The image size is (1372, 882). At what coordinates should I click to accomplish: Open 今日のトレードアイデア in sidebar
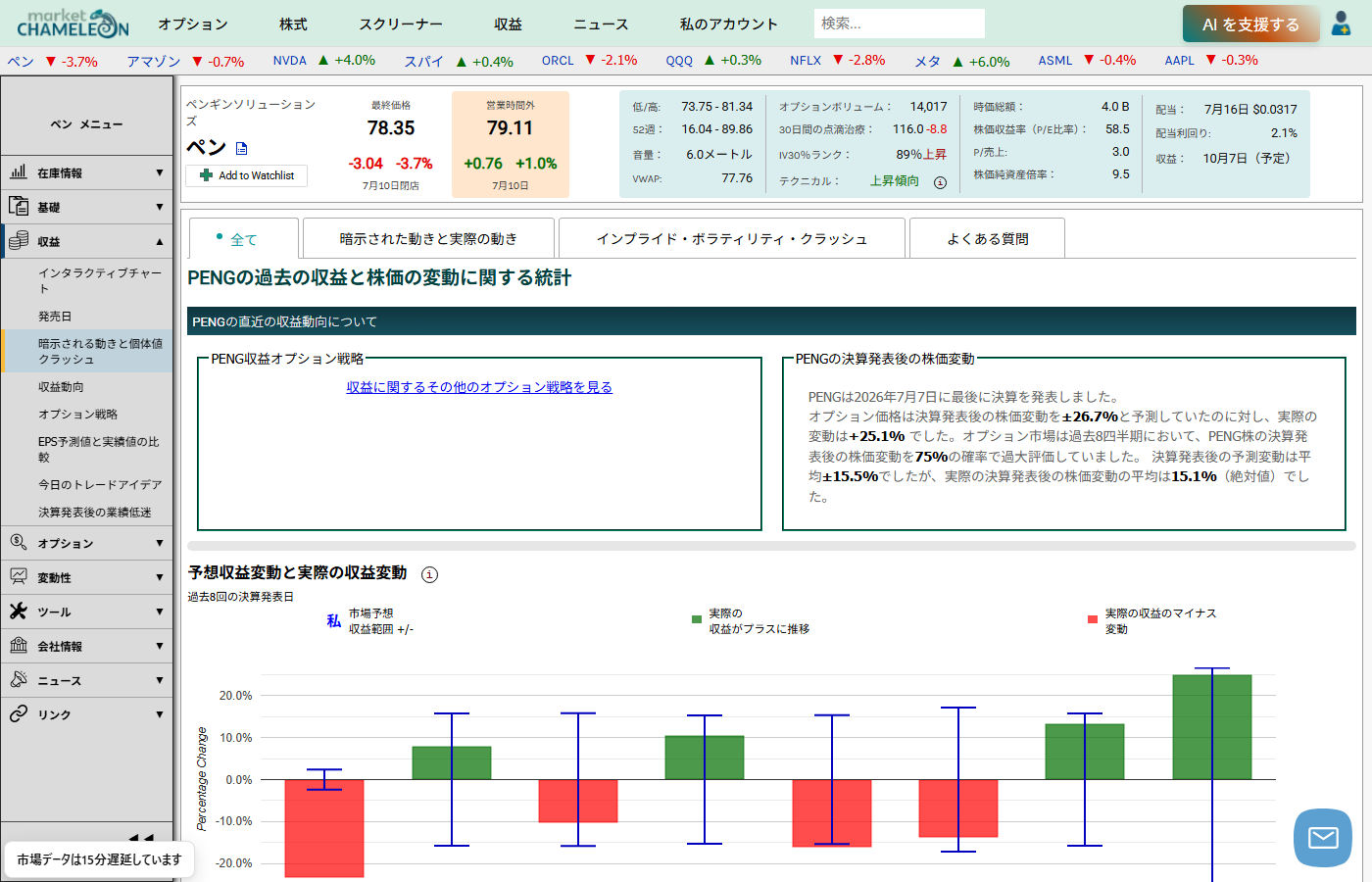[100, 485]
